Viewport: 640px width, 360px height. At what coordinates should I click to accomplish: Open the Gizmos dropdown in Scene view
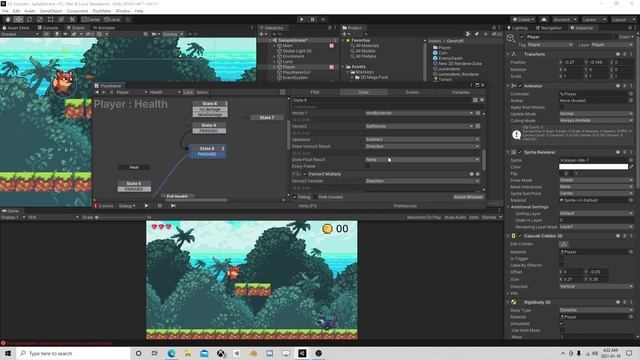tap(173, 34)
